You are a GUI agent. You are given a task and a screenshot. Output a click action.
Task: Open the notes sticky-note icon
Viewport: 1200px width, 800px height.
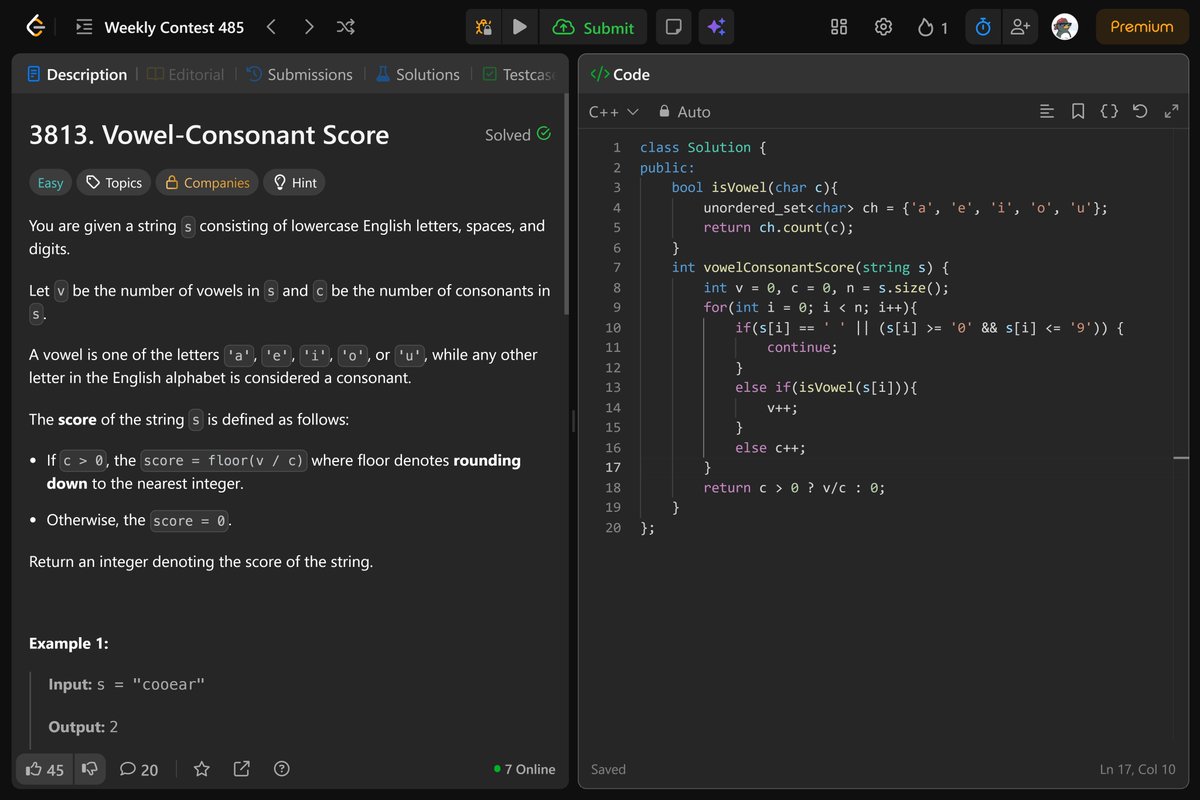coord(674,27)
